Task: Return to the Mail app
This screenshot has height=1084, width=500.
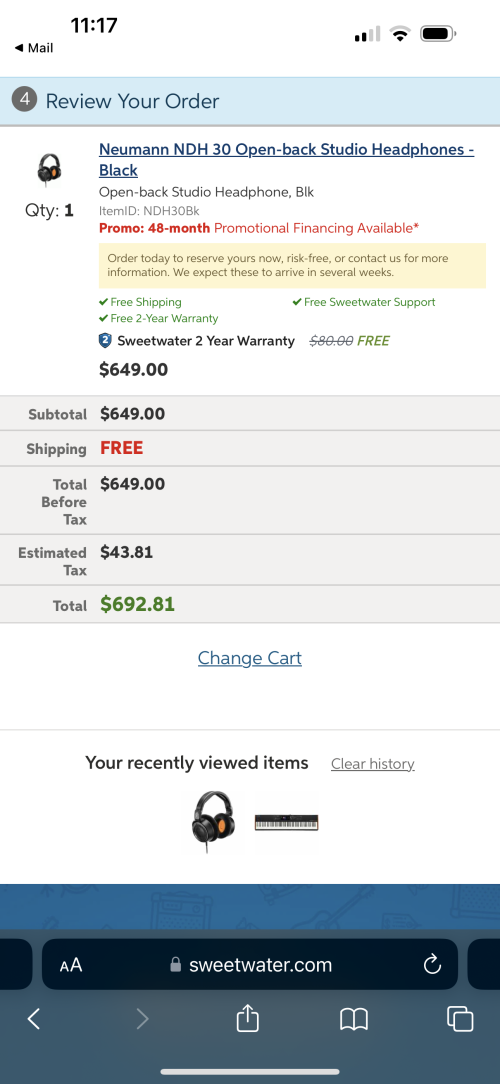Action: pyautogui.click(x=33, y=48)
